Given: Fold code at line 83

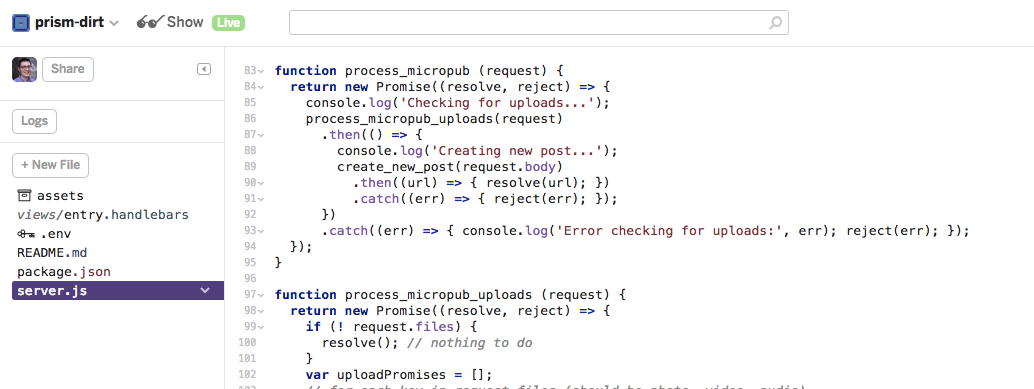Looking at the screenshot, I should (x=260, y=71).
